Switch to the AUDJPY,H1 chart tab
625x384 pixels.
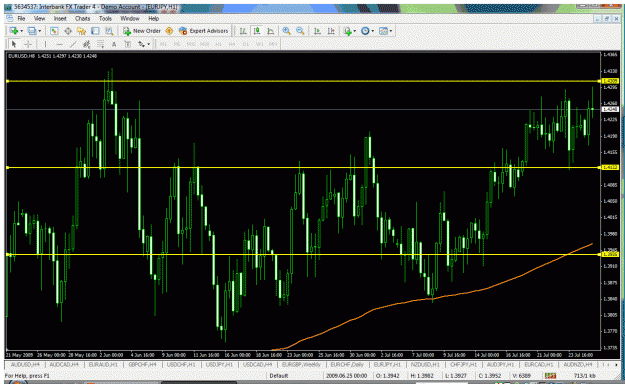tap(501, 364)
